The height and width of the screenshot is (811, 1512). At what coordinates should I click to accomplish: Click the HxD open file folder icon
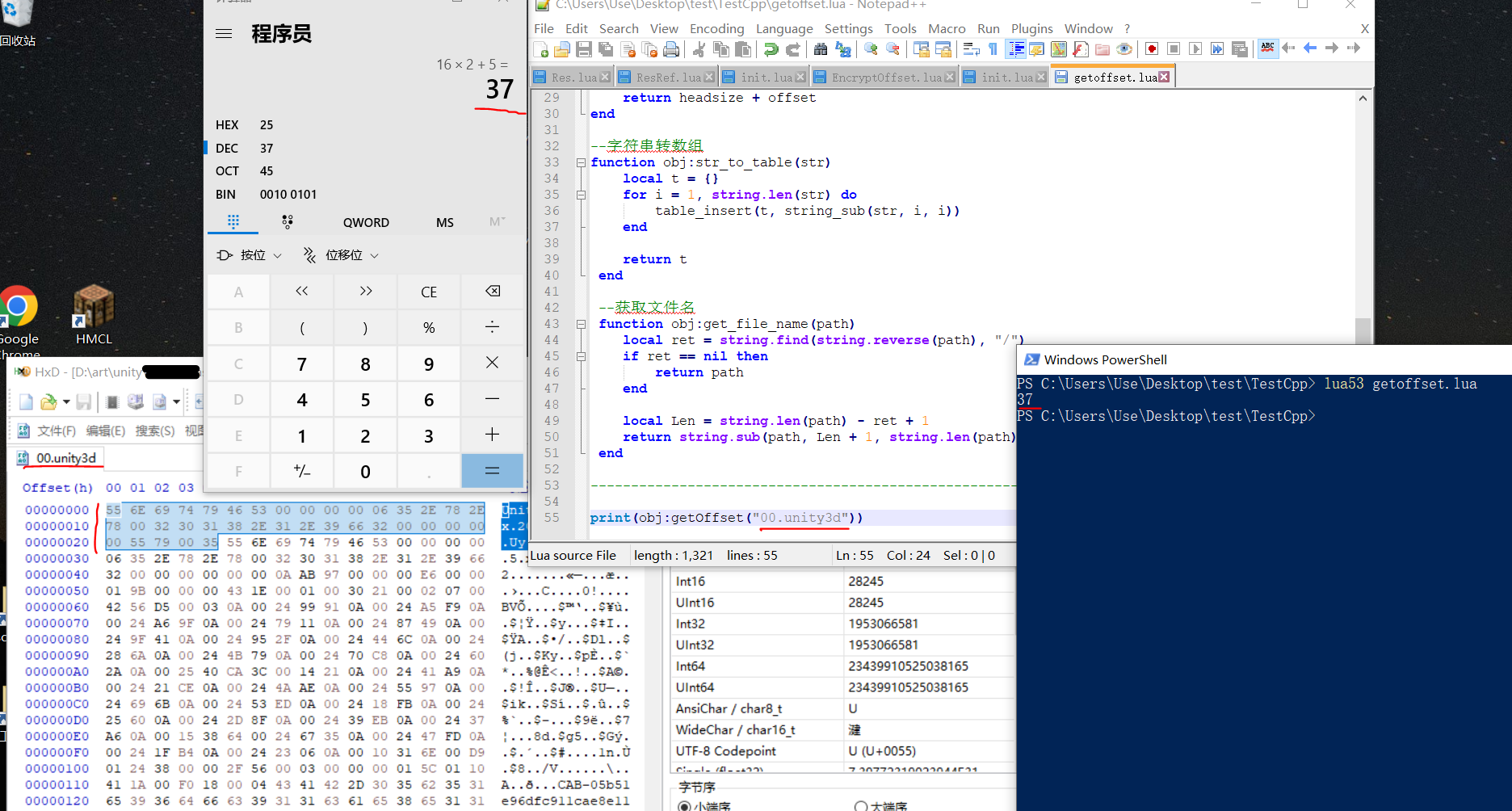48,401
